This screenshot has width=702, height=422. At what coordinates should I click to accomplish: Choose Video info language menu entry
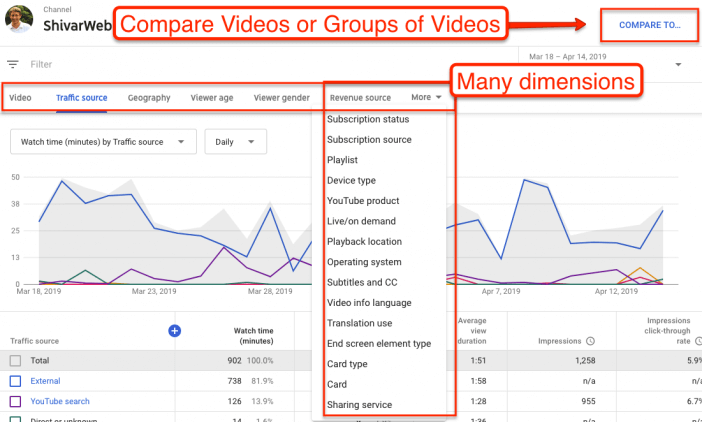tap(369, 303)
